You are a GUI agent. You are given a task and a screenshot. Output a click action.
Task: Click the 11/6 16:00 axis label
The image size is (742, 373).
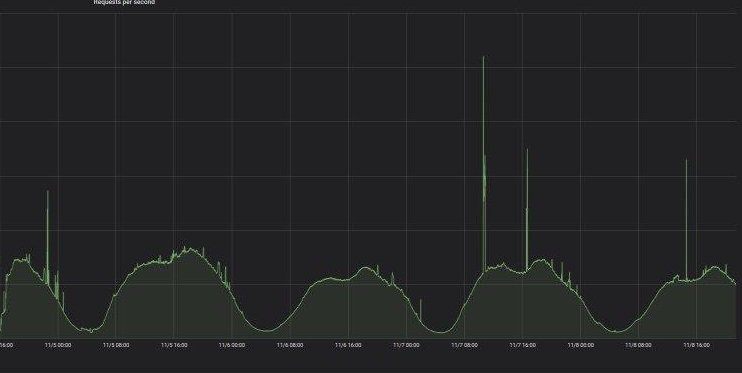point(348,346)
